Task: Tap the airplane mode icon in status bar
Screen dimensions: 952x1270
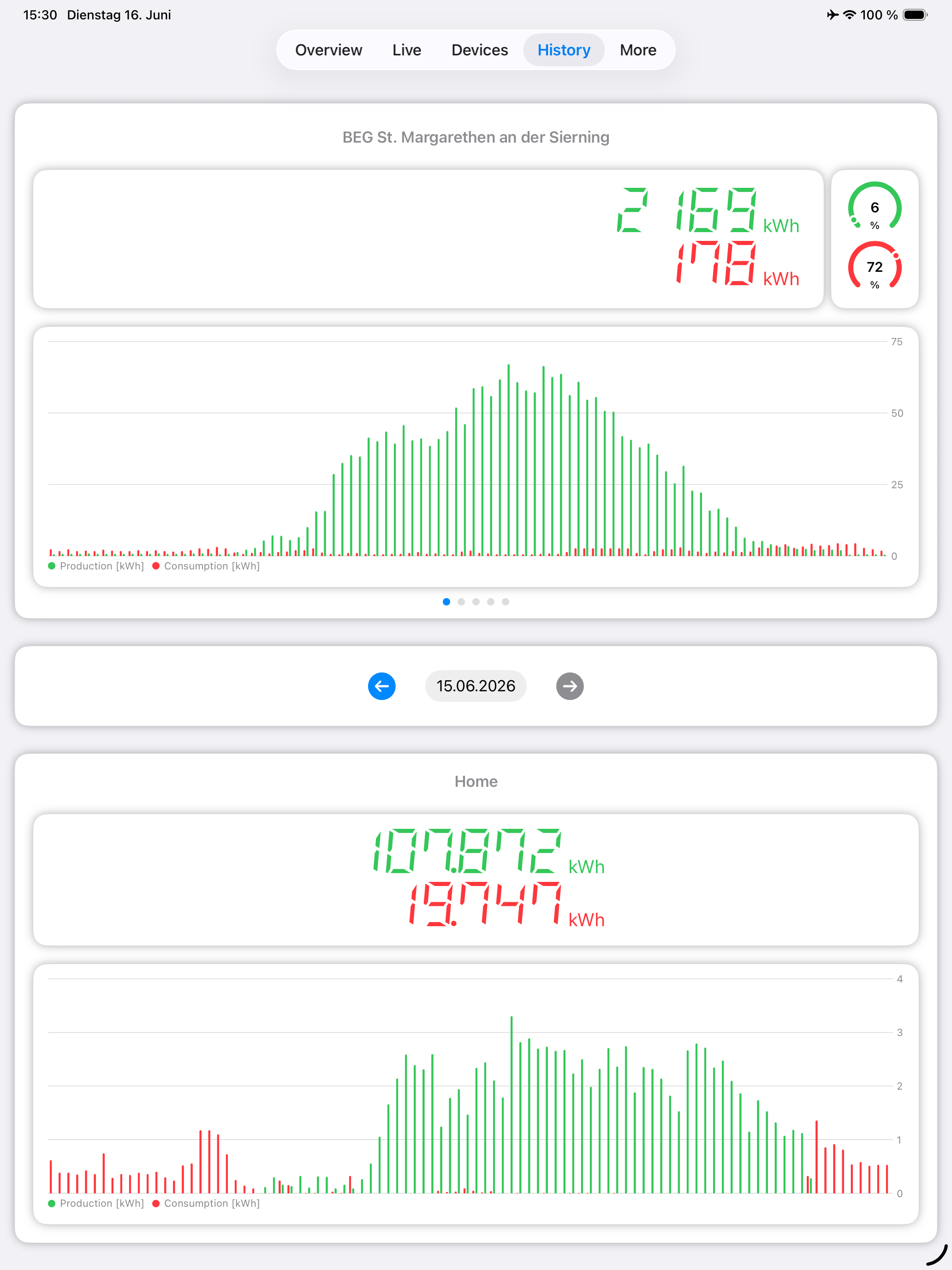Action: point(832,15)
